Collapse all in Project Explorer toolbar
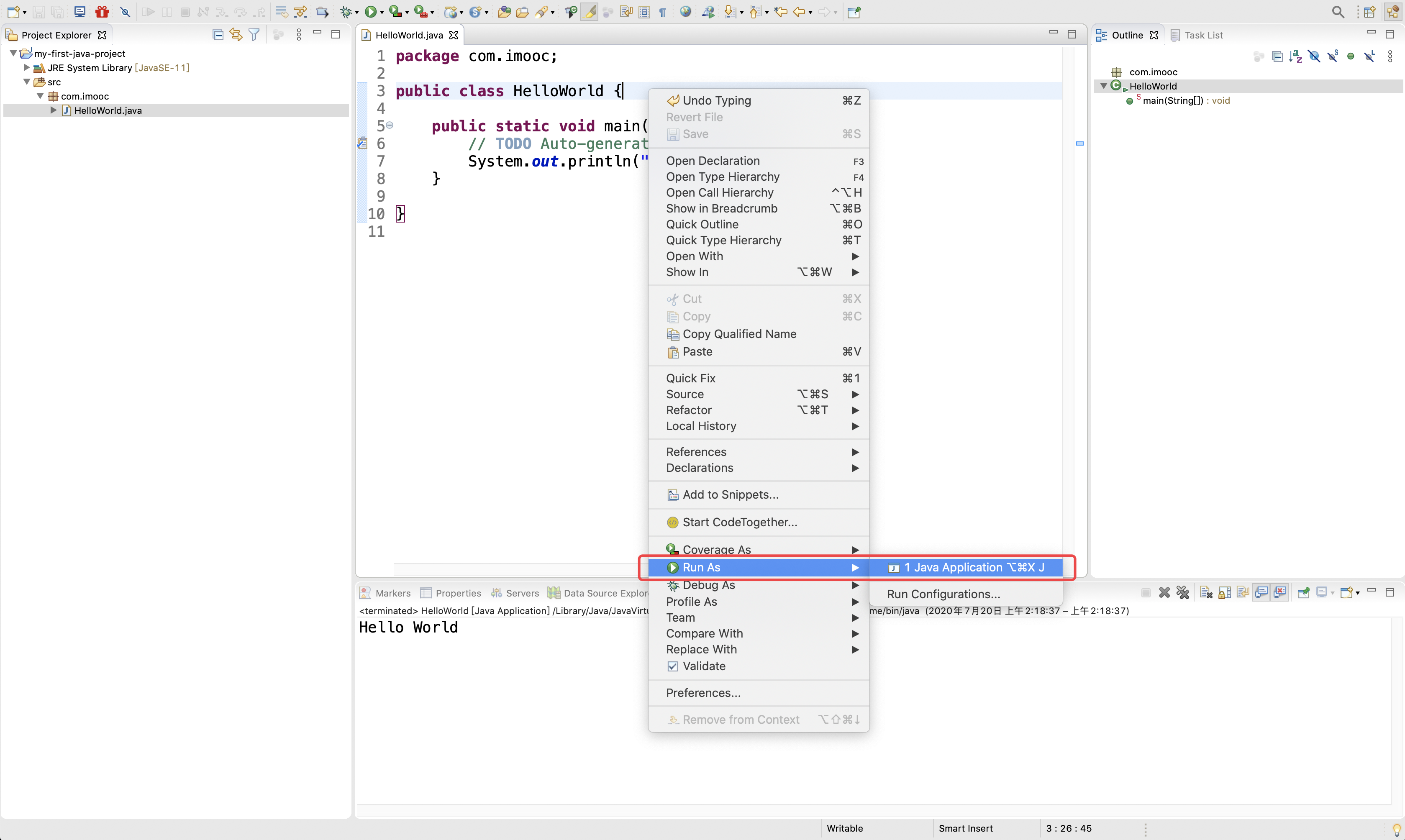This screenshot has width=1405, height=840. point(218,35)
